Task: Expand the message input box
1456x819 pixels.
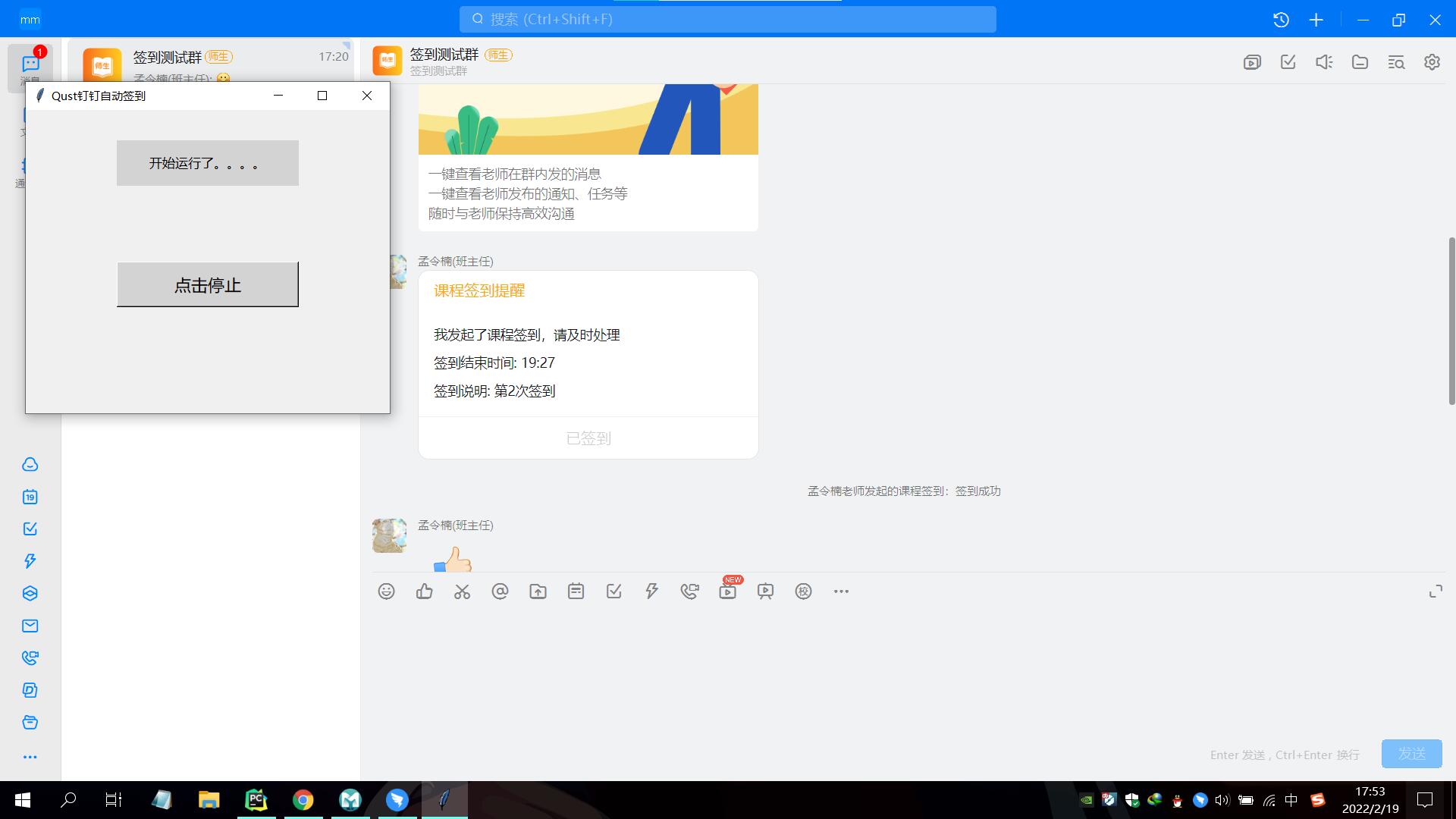Action: (x=1436, y=591)
